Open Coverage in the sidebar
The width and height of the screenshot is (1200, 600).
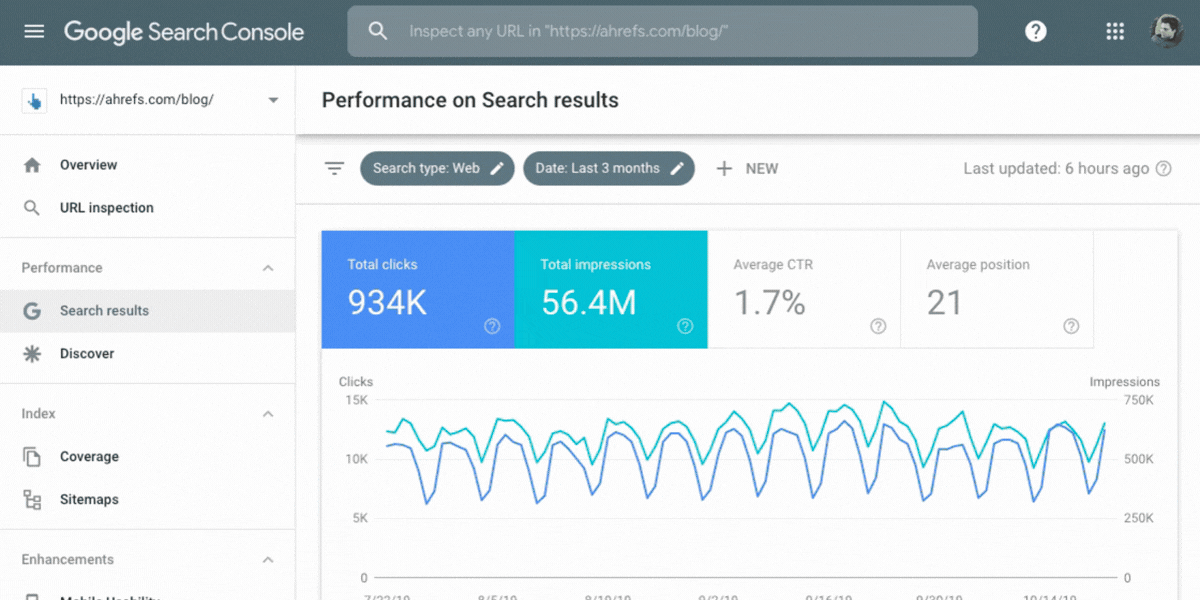(147, 457)
